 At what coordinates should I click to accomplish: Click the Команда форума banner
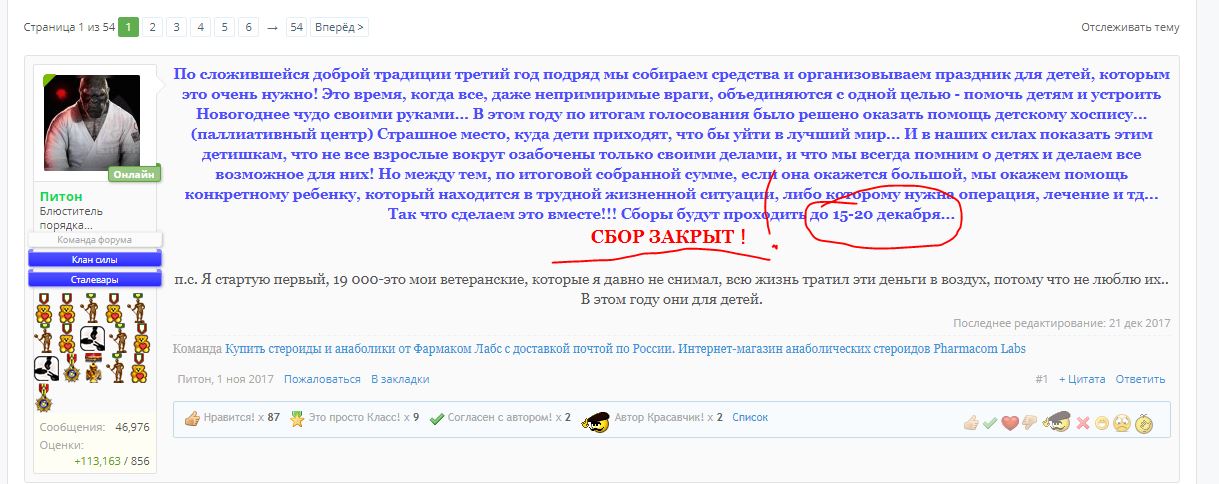pos(95,240)
